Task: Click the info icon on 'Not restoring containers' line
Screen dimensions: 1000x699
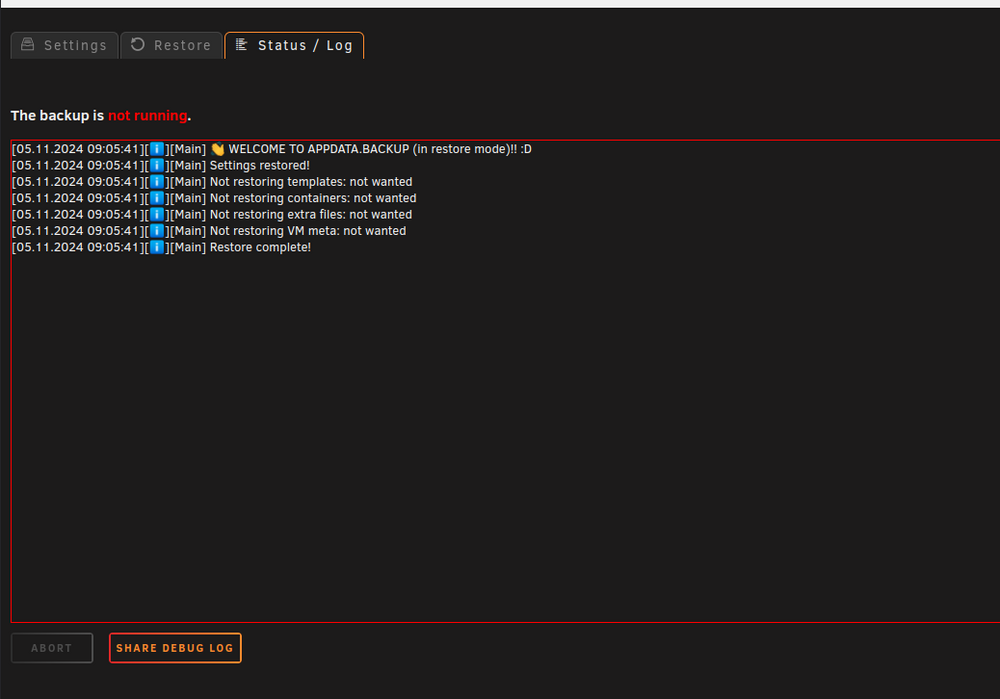Action: tap(157, 198)
